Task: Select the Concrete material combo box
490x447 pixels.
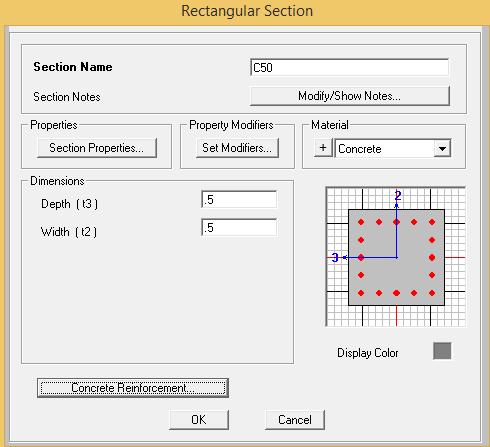Action: click(393, 148)
